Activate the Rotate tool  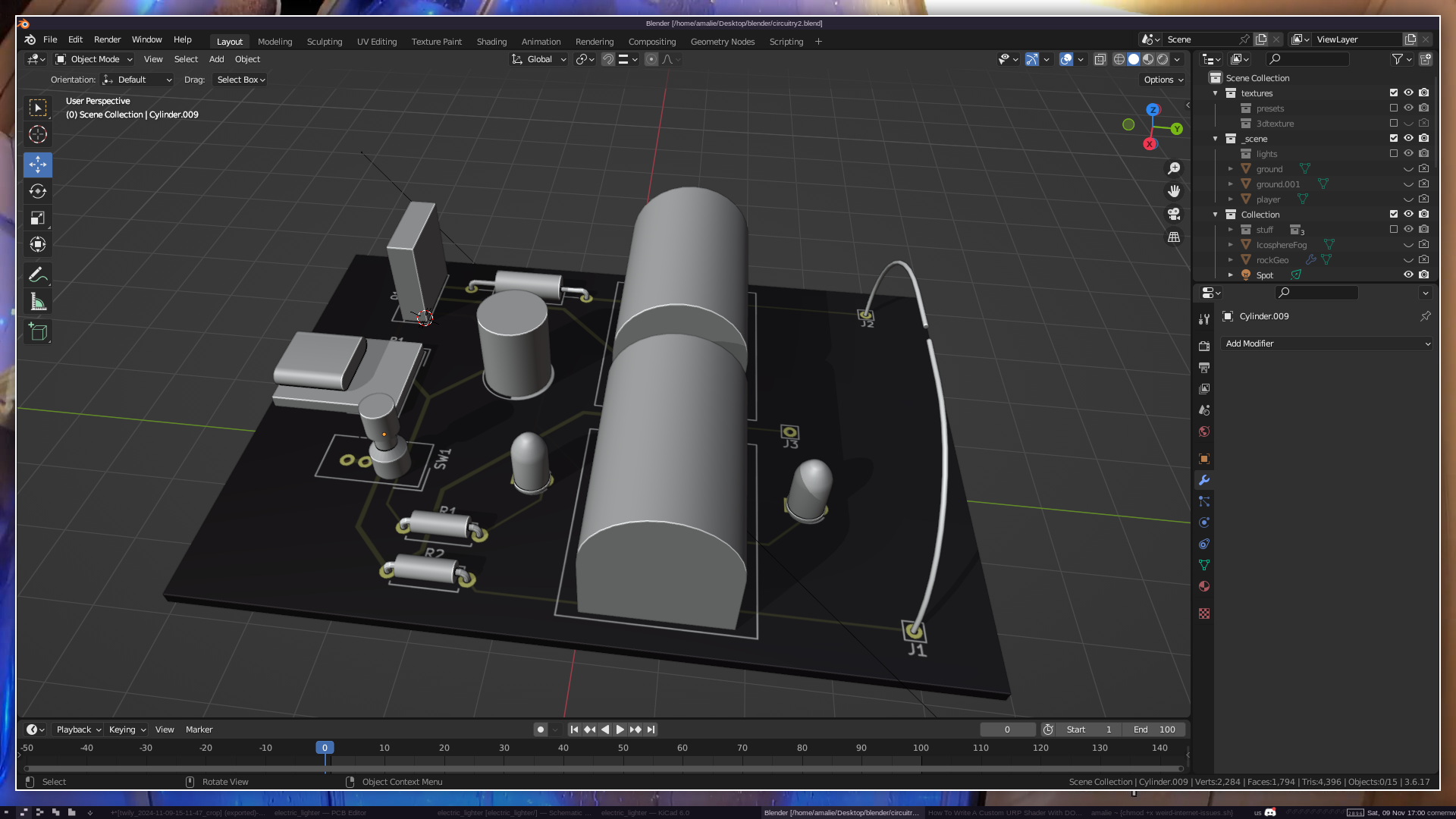coord(38,191)
